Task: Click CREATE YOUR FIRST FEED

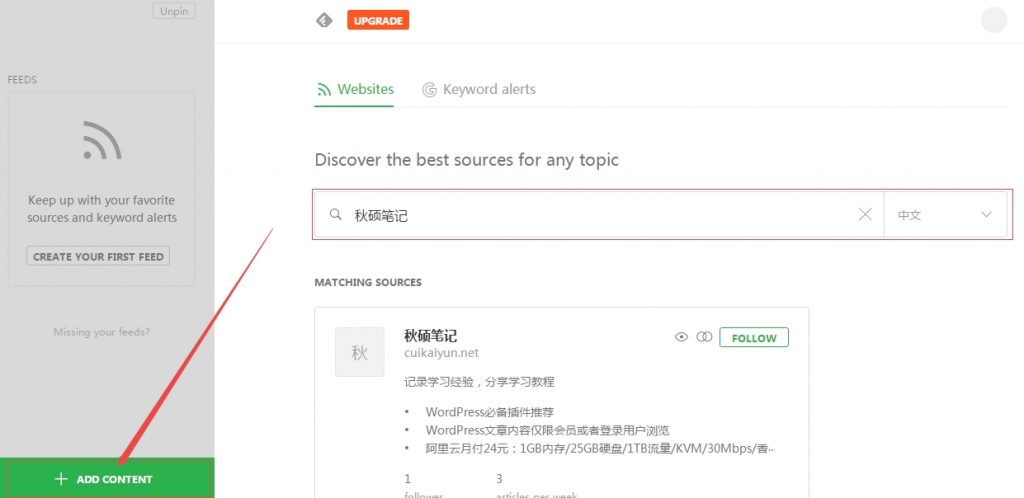Action: [98, 257]
